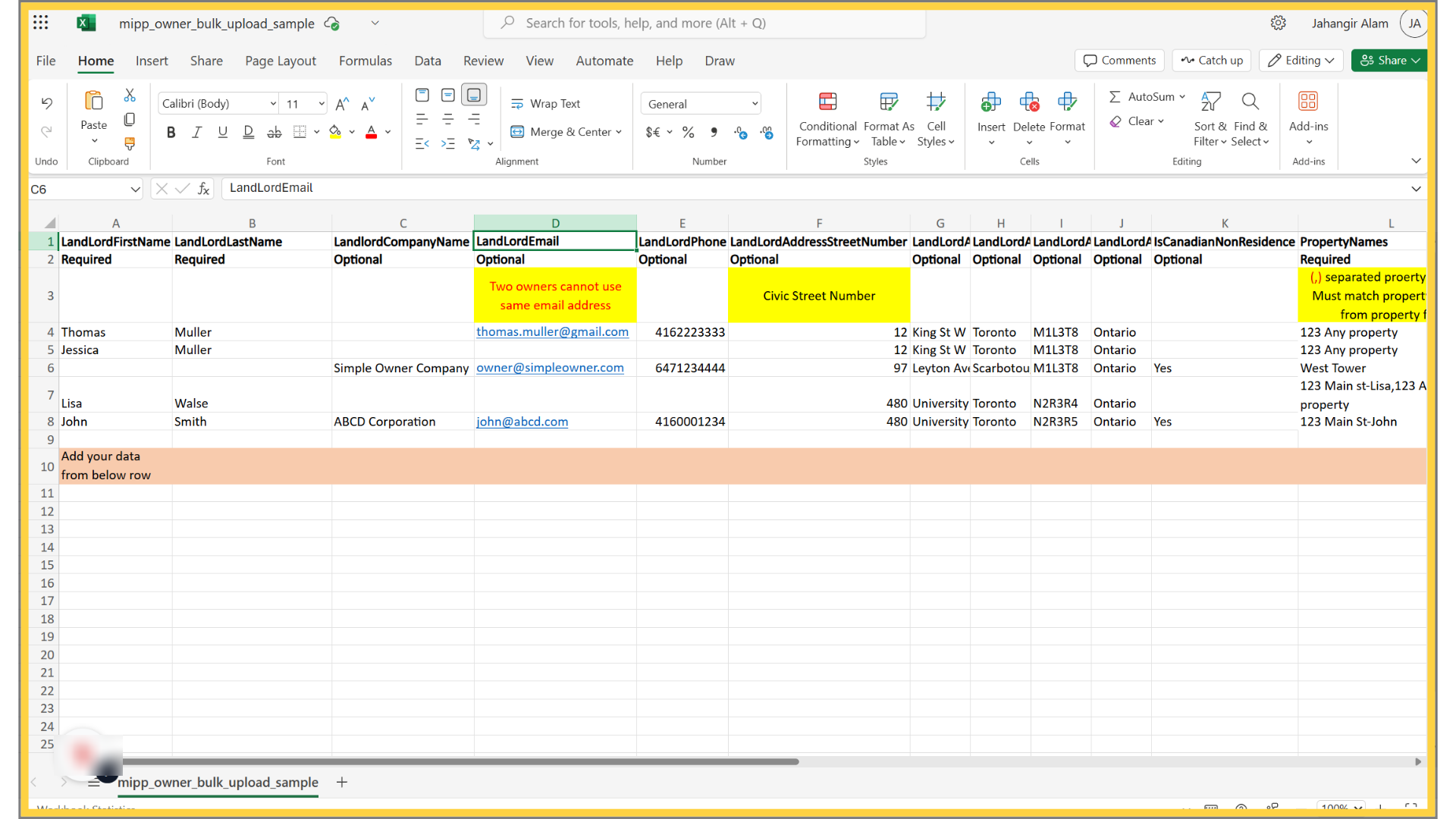
Task: Open font name dropdown
Action: coord(273,104)
